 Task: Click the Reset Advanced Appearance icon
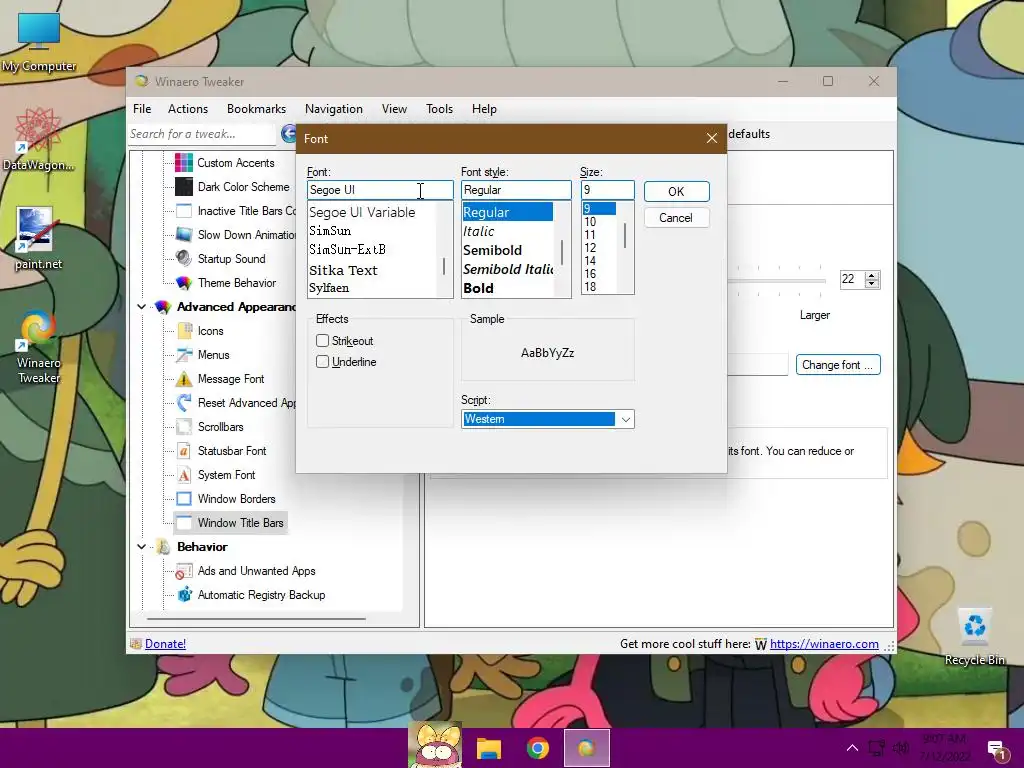point(184,403)
